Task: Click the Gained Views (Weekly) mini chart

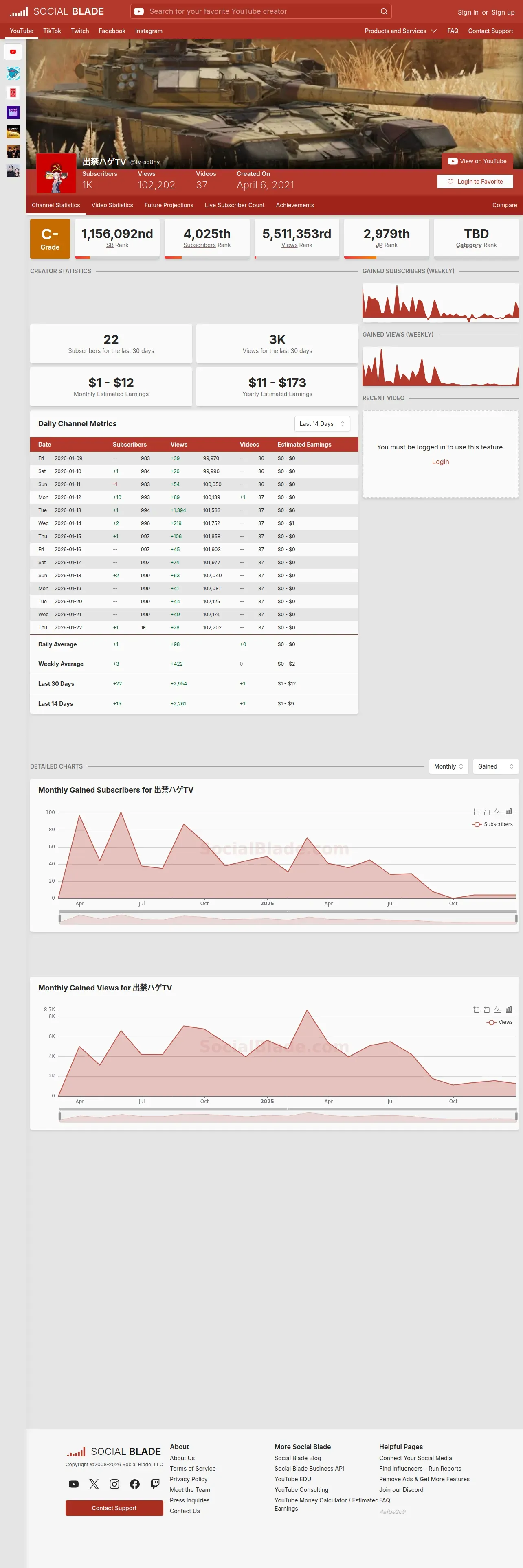Action: point(441,366)
